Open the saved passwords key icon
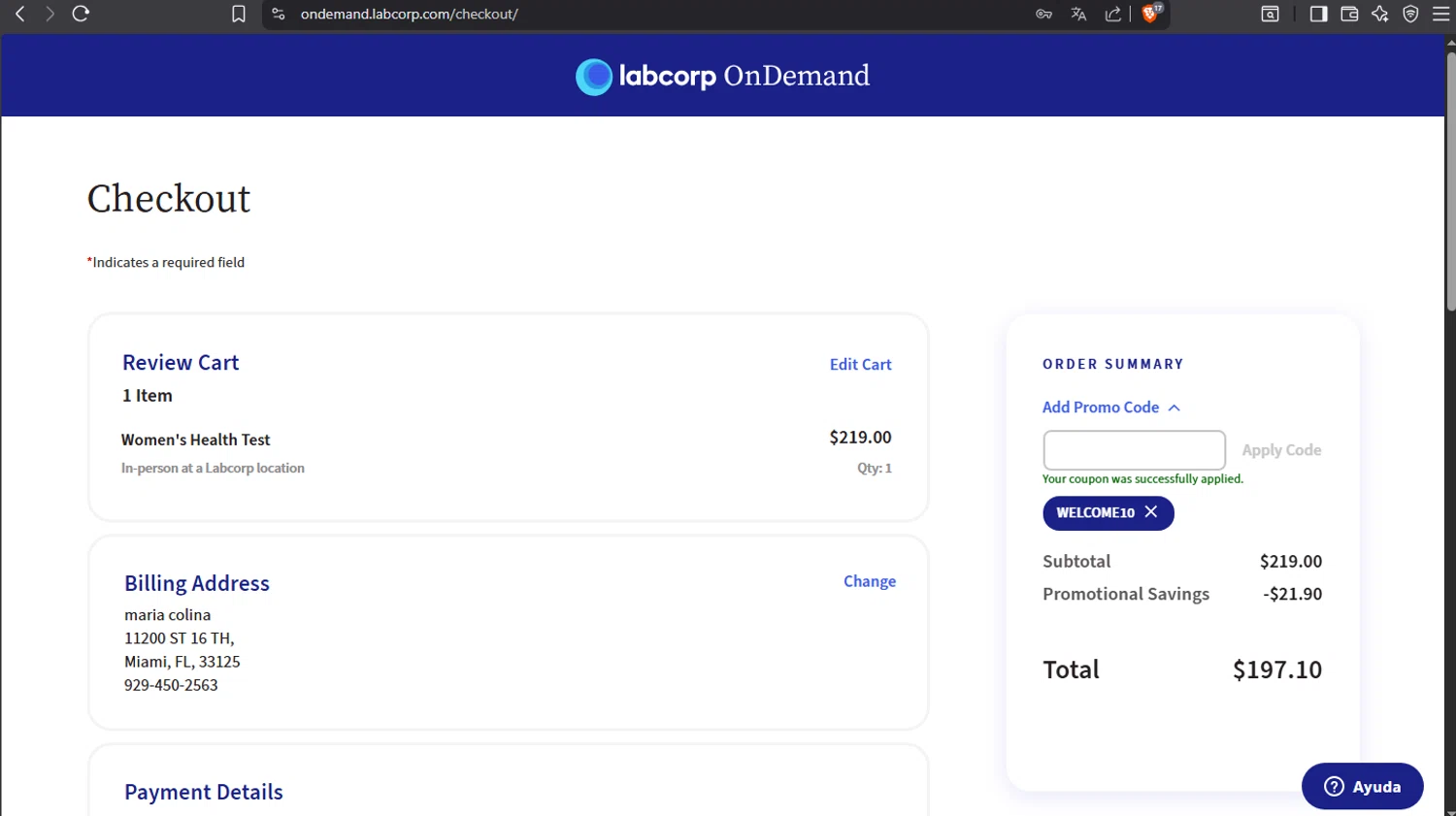 [x=1043, y=14]
